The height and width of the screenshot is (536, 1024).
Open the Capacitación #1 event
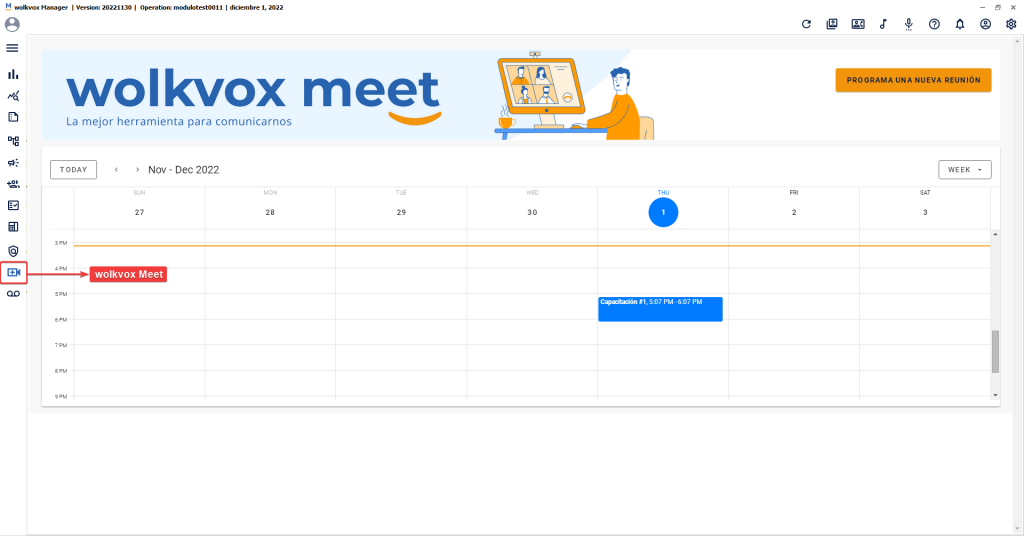660,309
